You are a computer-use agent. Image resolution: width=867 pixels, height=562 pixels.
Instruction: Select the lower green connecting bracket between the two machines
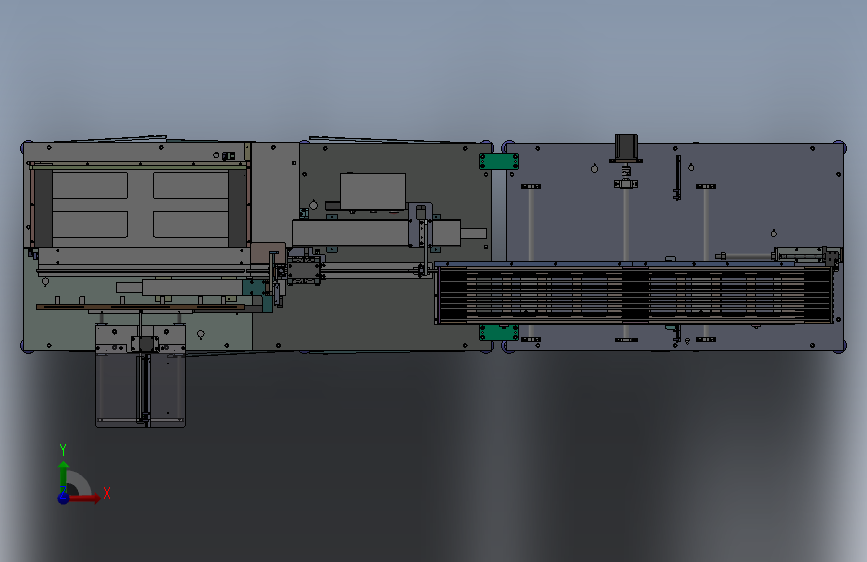499,332
